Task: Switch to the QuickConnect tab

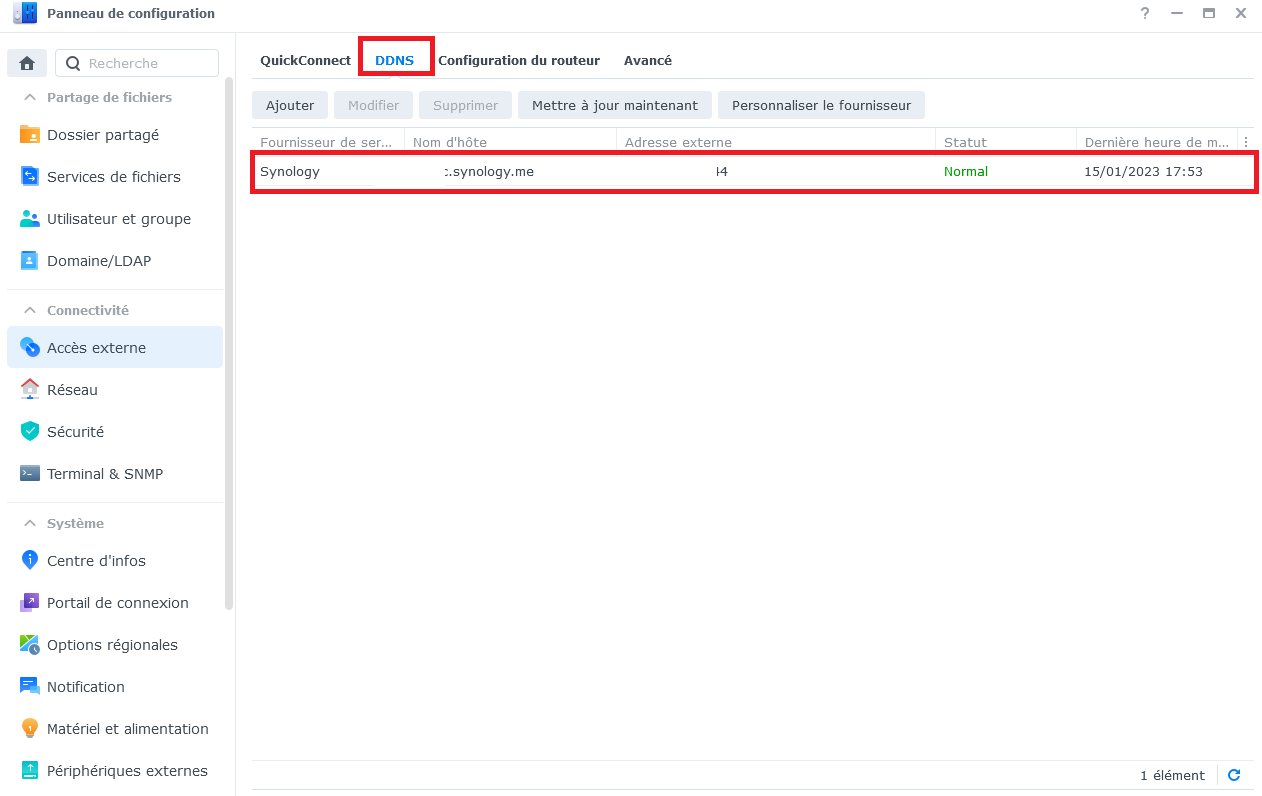Action: [x=305, y=60]
